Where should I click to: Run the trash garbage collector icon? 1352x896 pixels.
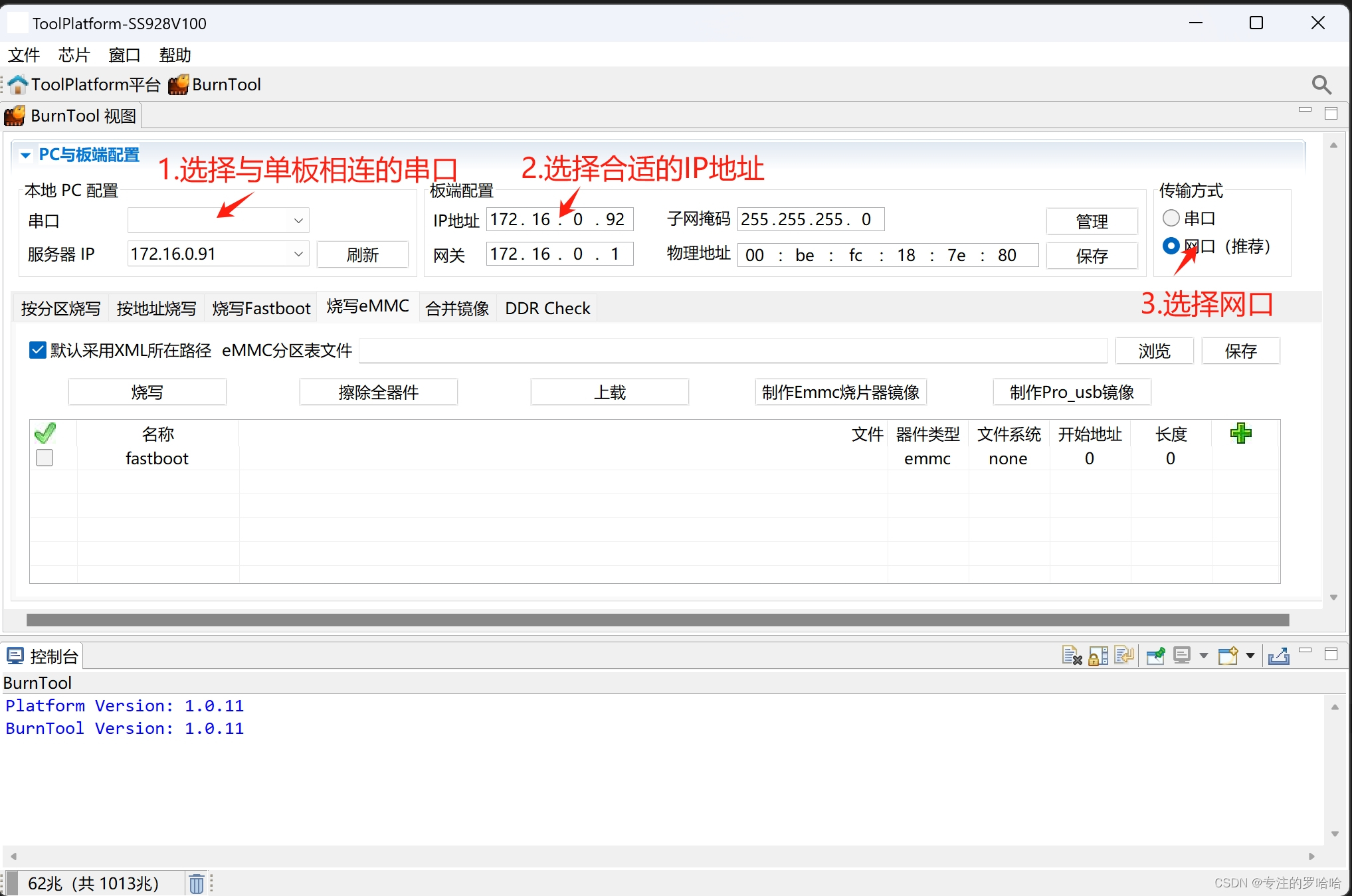click(x=197, y=883)
